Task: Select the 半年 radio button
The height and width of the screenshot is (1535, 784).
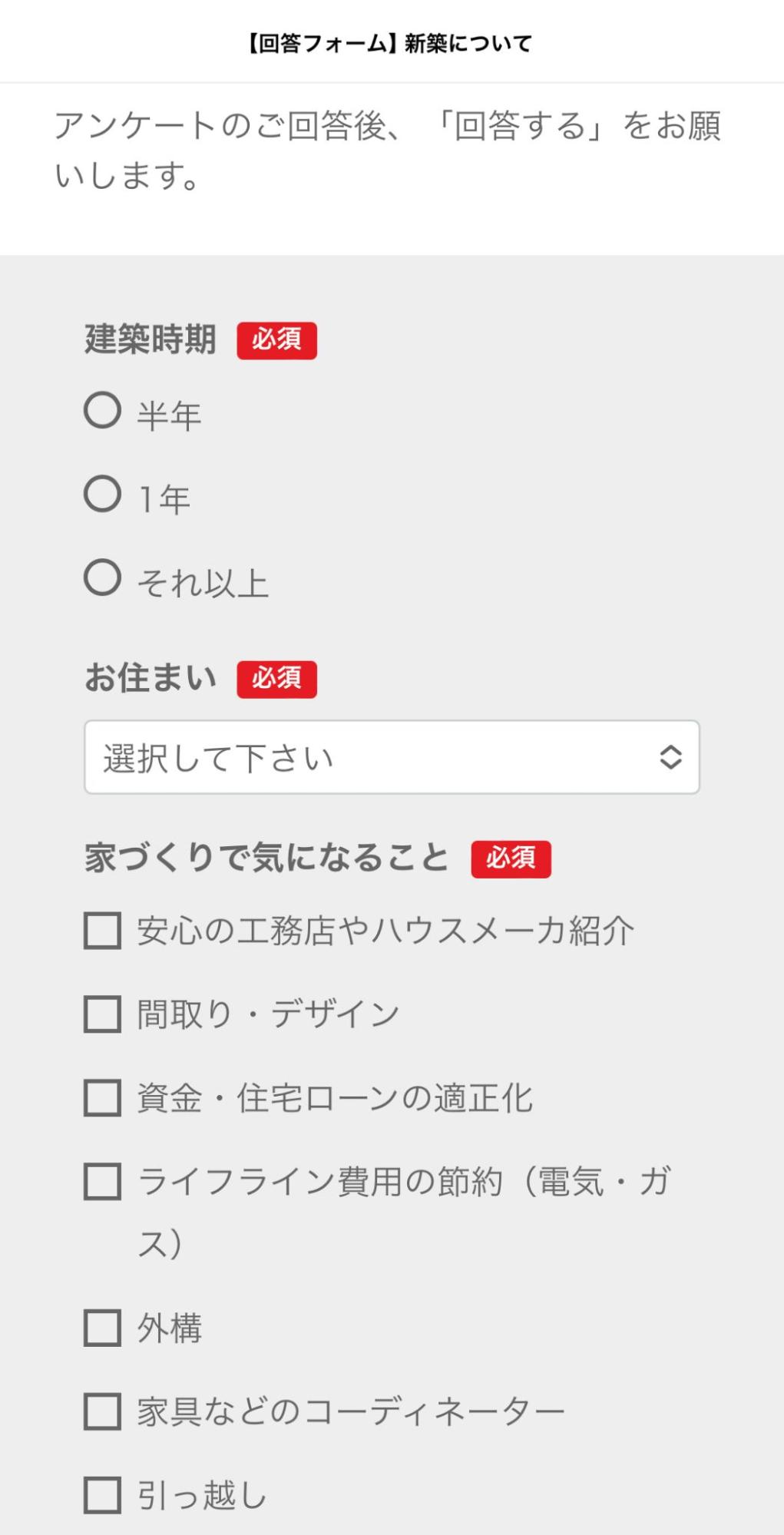Action: pos(103,411)
